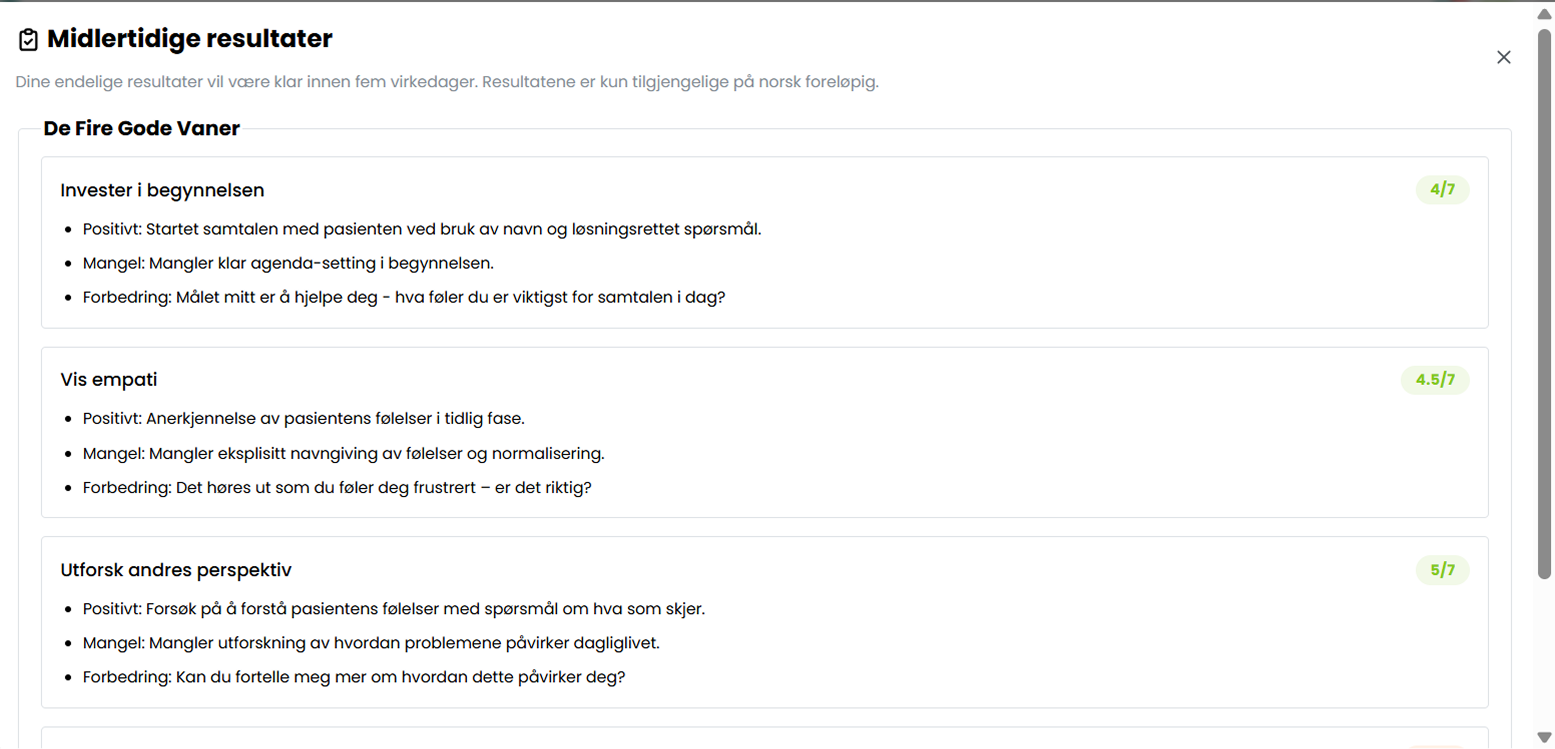This screenshot has width=1555, height=749.
Task: Close the Midlertidige resultater dialog
Action: (x=1503, y=57)
